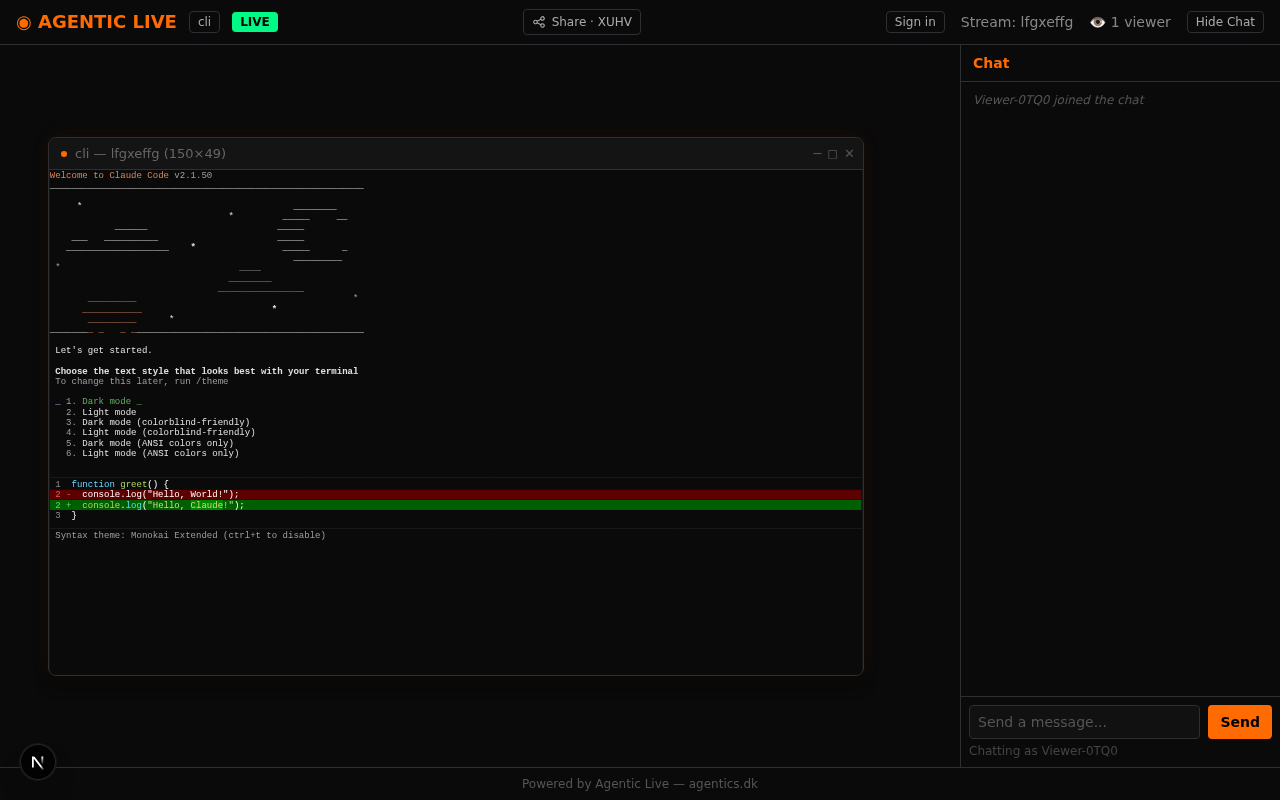
Task: Focus the Send a message input
Action: point(1084,722)
